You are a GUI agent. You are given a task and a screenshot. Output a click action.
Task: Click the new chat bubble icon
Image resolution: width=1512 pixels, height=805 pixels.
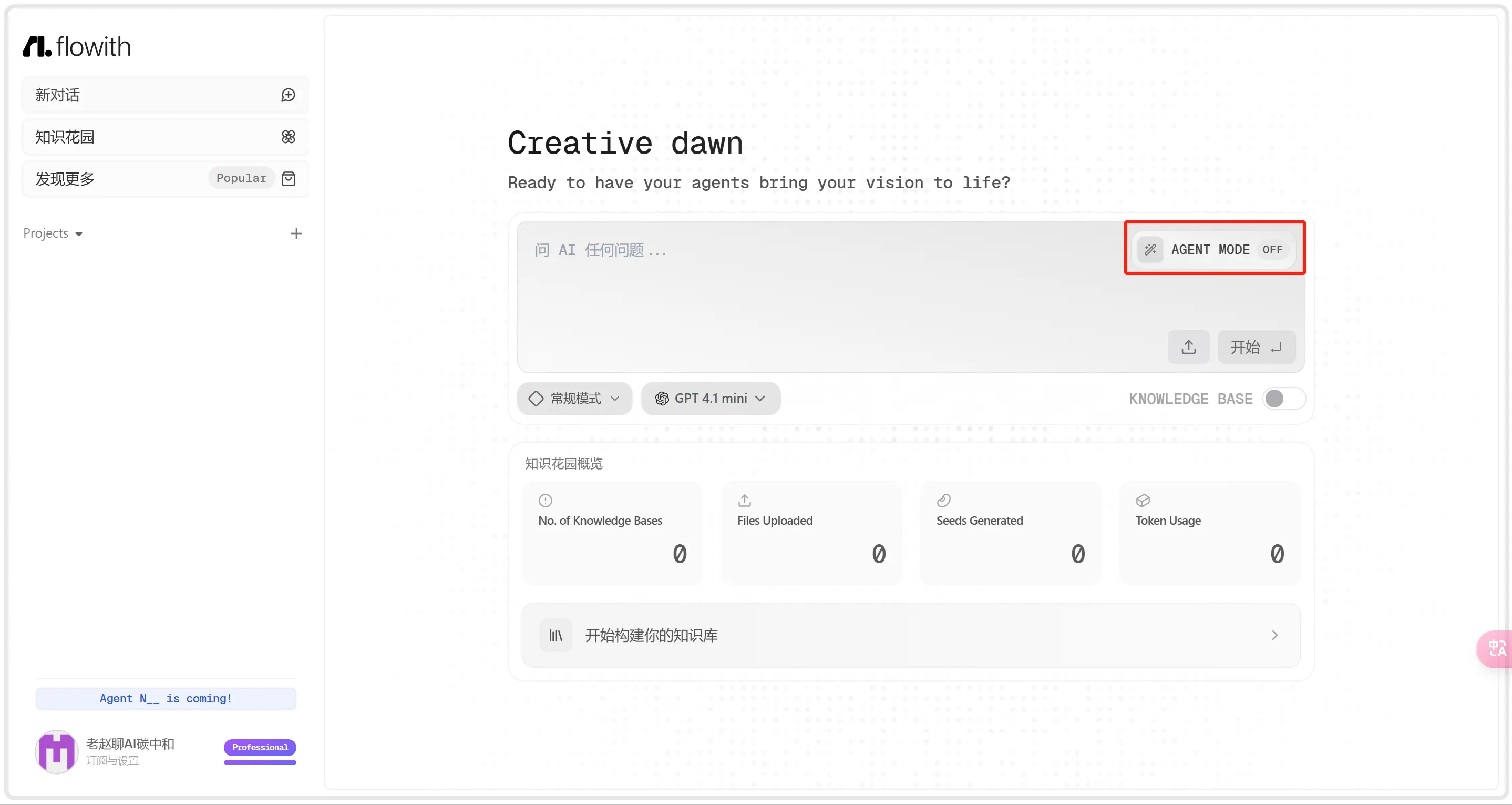pyautogui.click(x=288, y=95)
